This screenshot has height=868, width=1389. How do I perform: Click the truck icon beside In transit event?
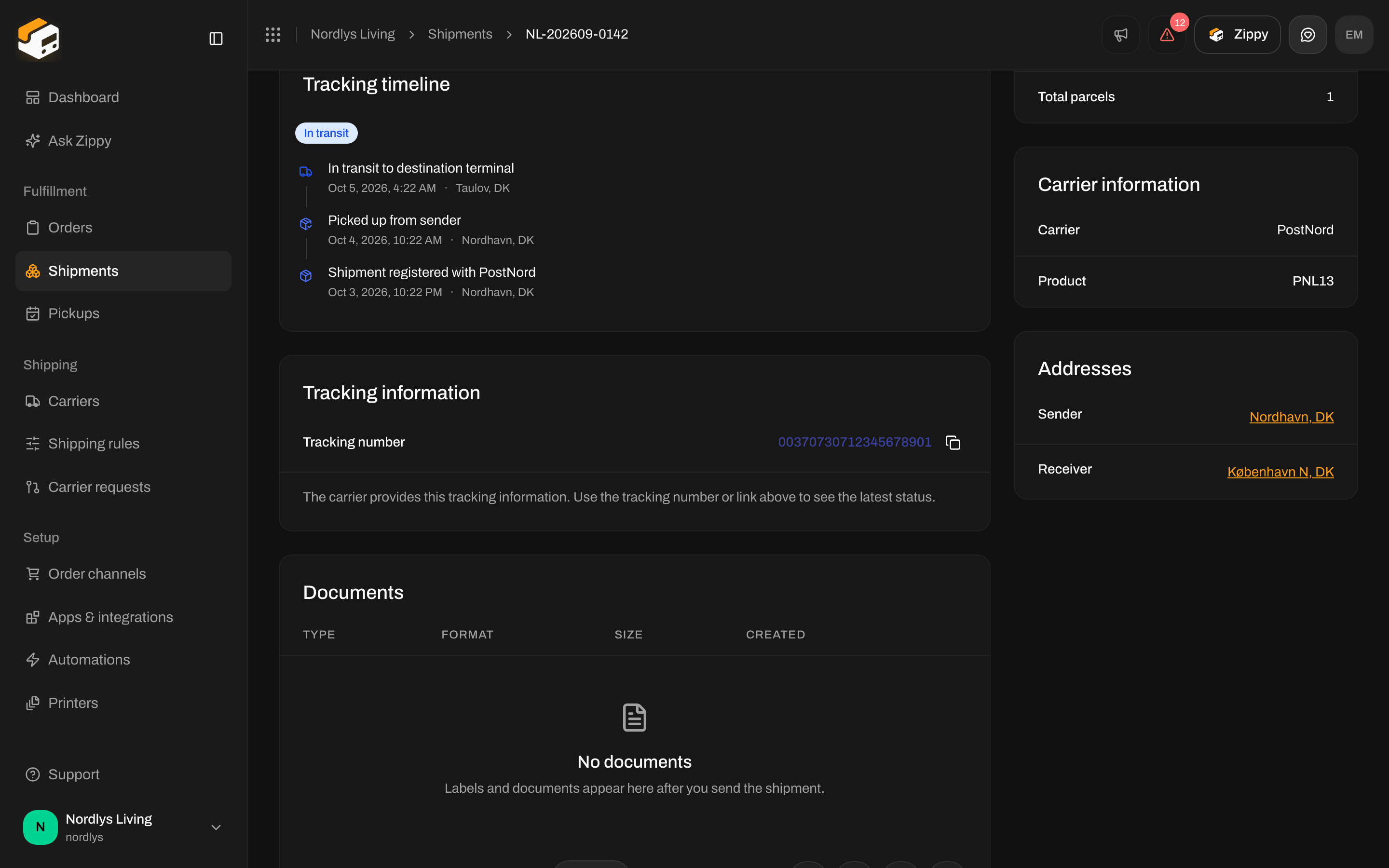[306, 172]
